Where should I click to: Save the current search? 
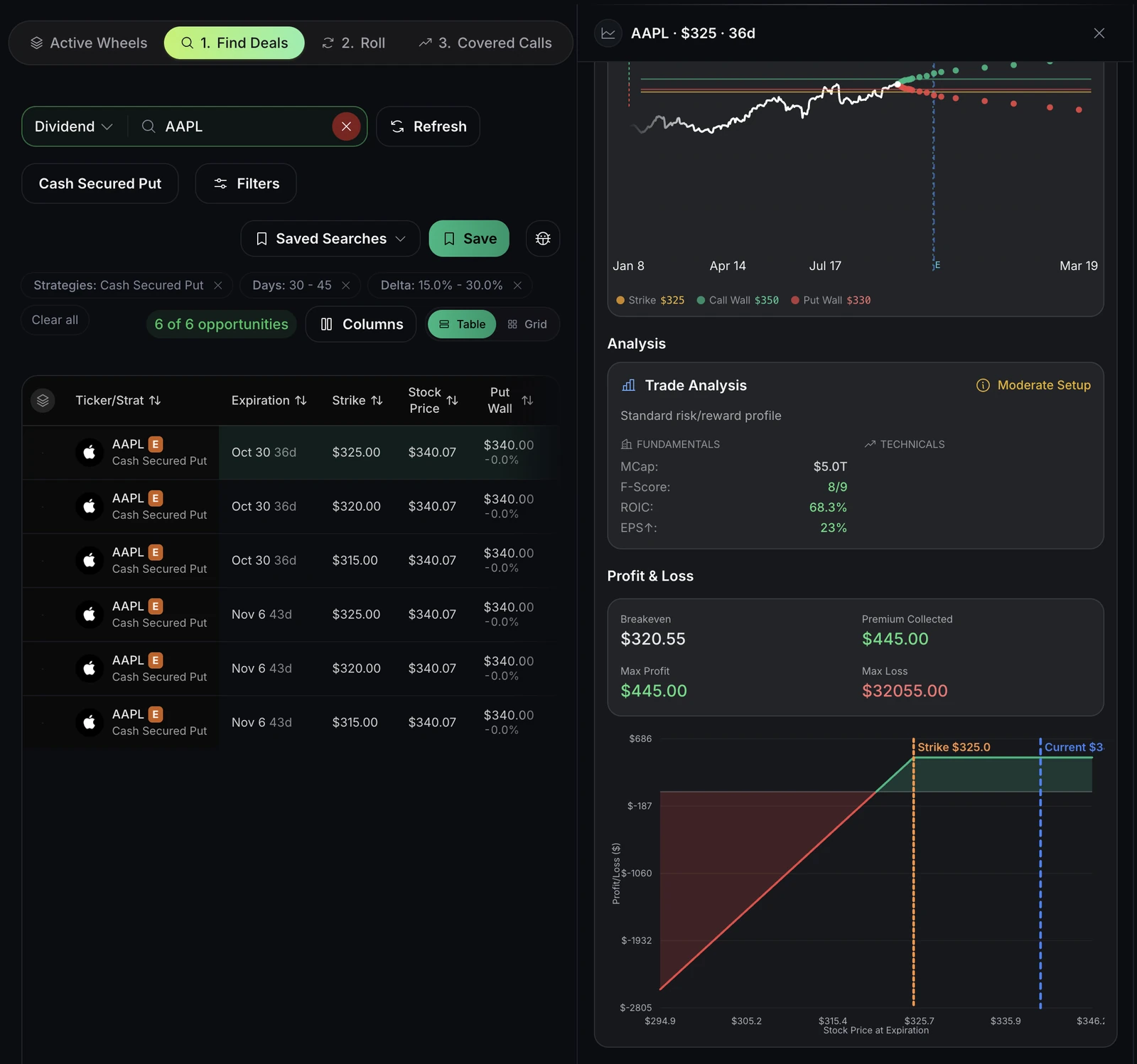pyautogui.click(x=469, y=239)
